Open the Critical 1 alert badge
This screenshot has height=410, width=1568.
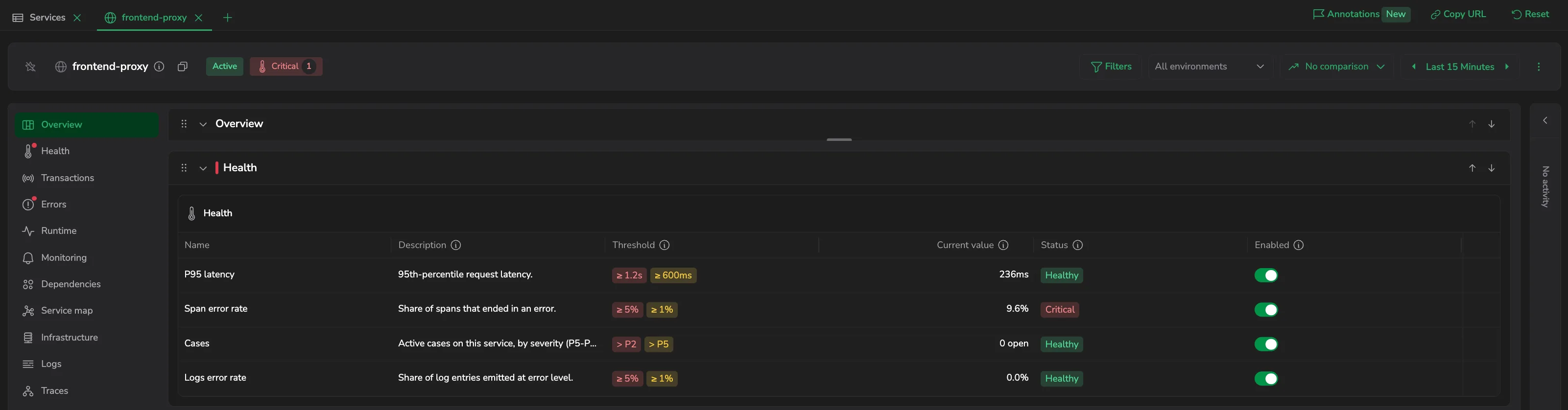(286, 67)
